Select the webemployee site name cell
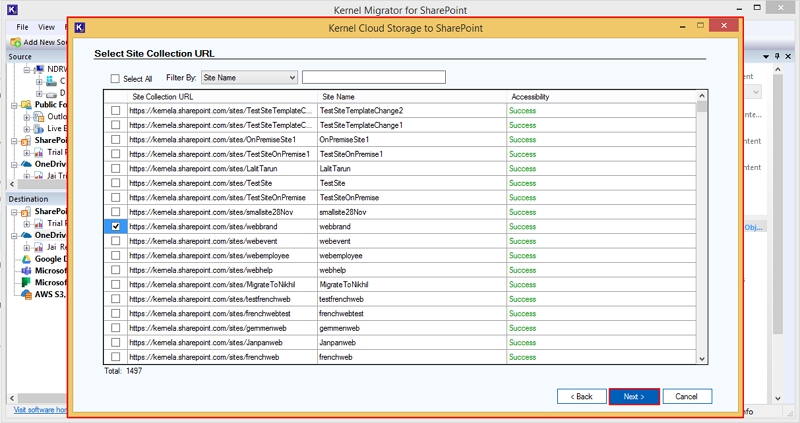Image resolution: width=800 pixels, height=423 pixels. 412,256
